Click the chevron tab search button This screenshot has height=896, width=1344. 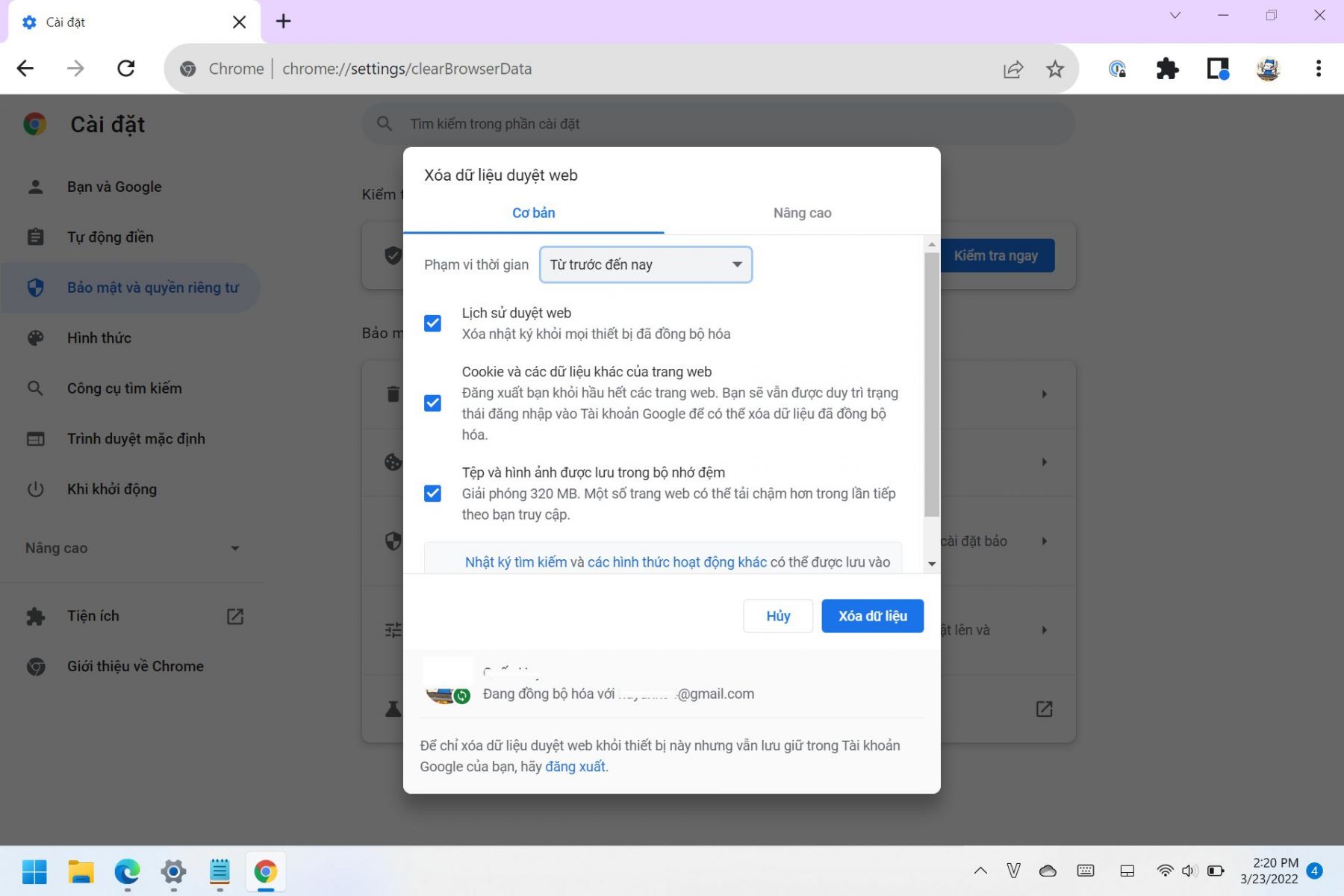coord(1175,15)
